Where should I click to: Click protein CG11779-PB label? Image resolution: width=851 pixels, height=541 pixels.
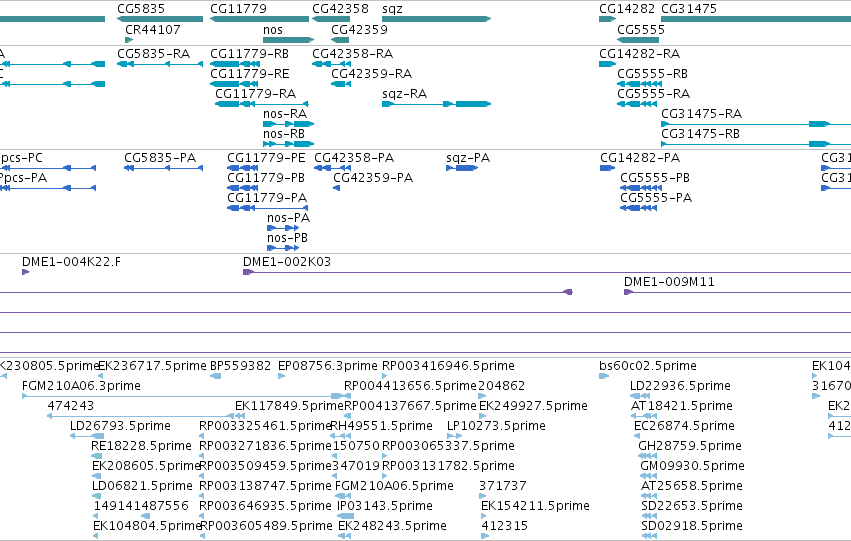(266, 178)
